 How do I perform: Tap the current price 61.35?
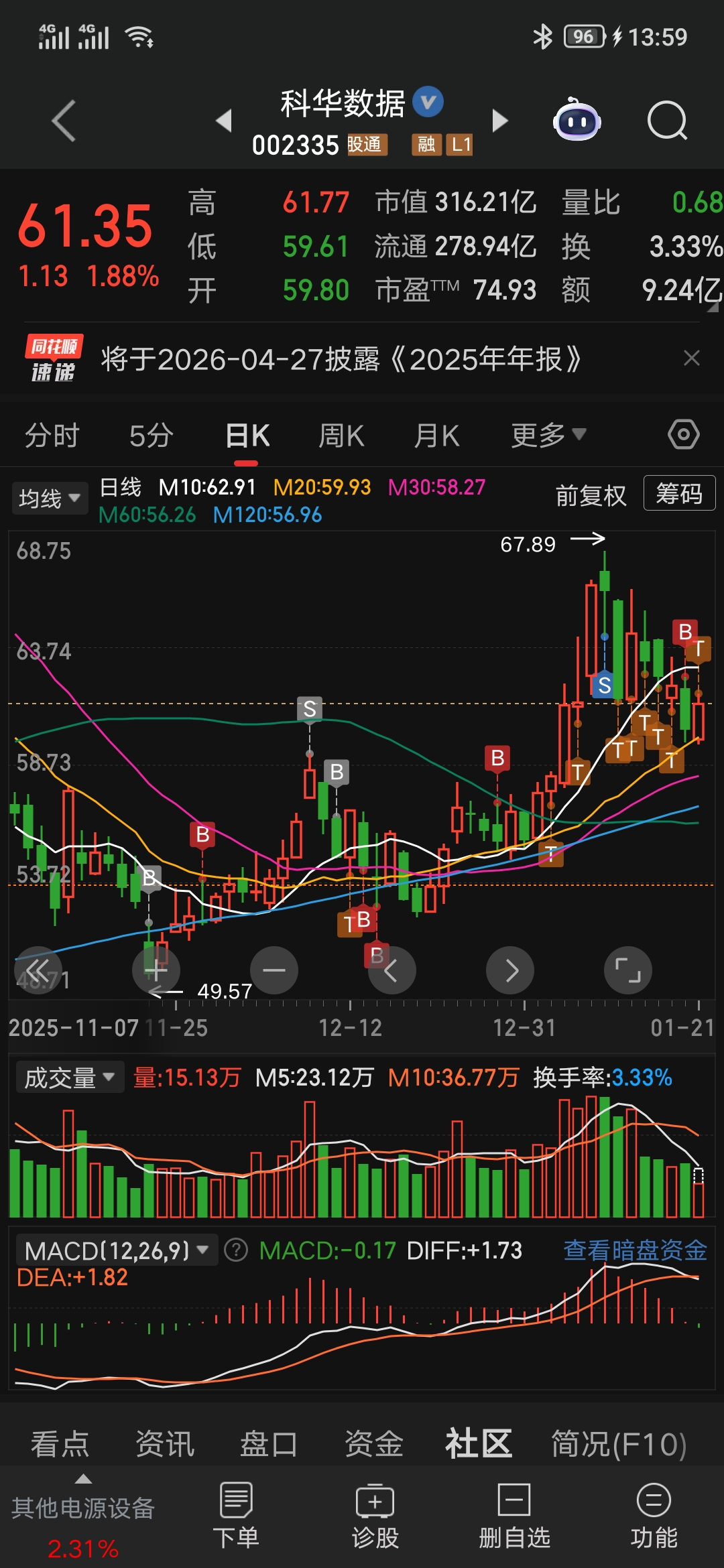point(85,226)
